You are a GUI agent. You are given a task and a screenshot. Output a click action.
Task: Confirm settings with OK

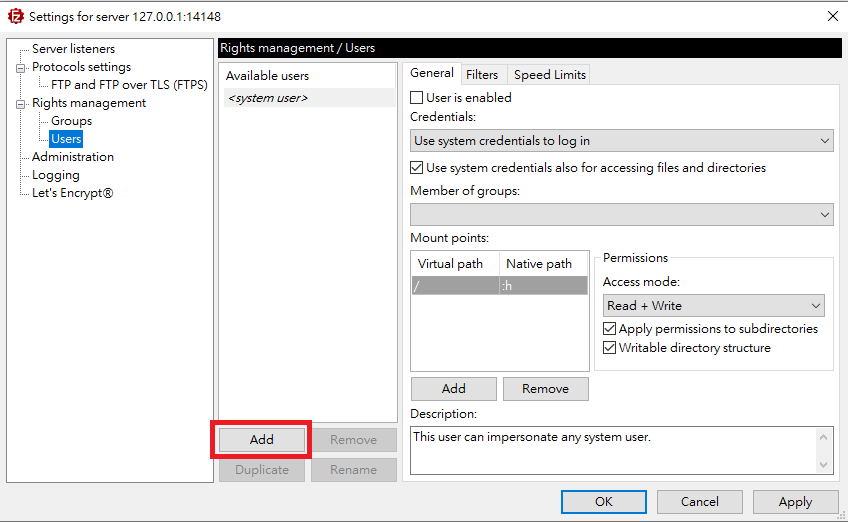point(604,502)
